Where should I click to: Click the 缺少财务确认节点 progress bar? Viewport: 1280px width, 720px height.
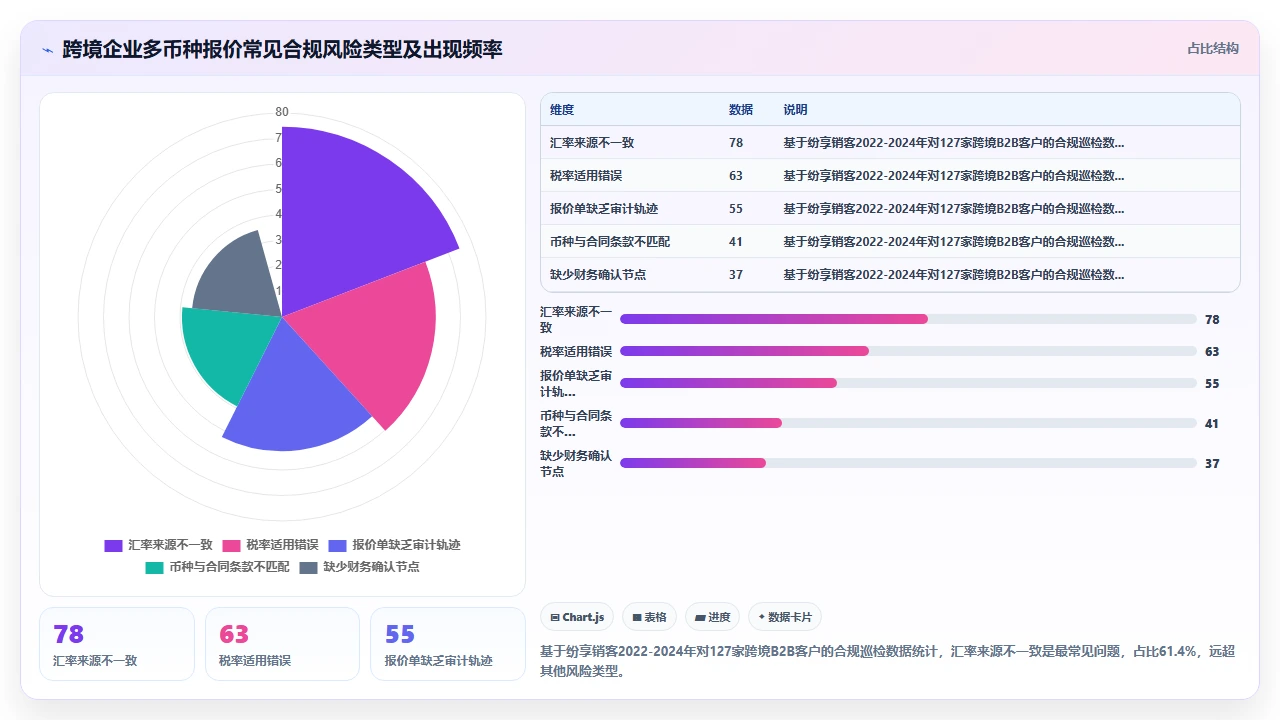coord(908,463)
